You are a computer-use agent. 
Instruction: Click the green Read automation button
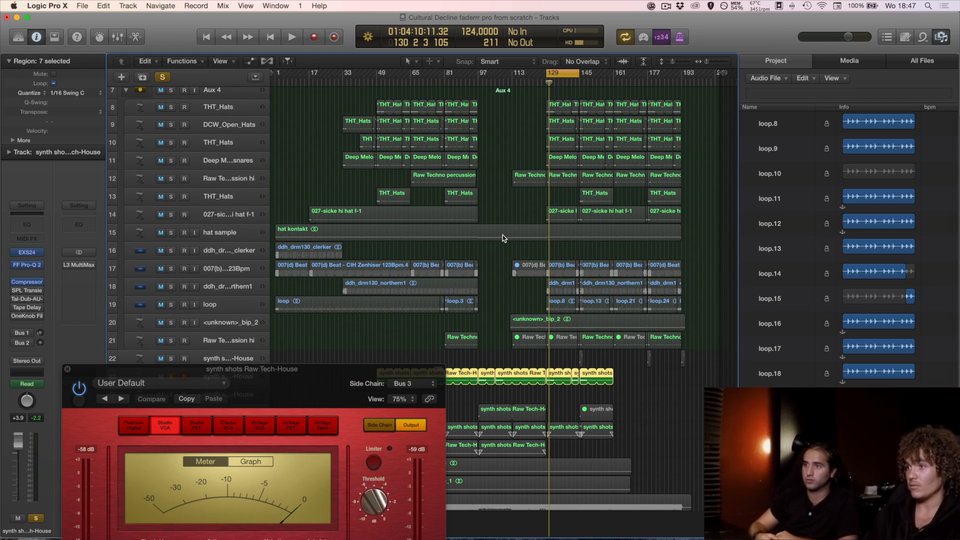click(26, 384)
